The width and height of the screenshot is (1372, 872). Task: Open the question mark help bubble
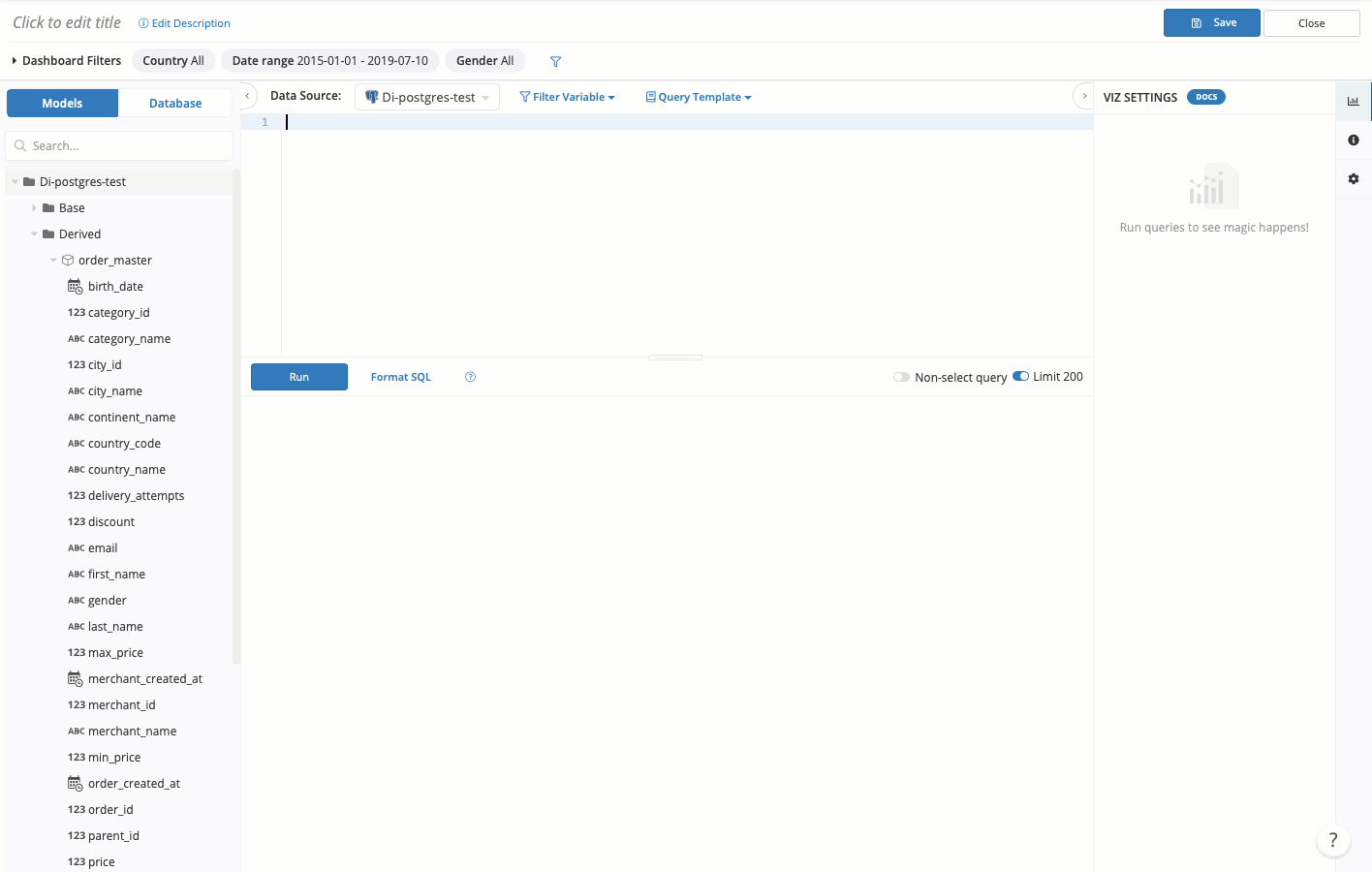coord(1332,840)
